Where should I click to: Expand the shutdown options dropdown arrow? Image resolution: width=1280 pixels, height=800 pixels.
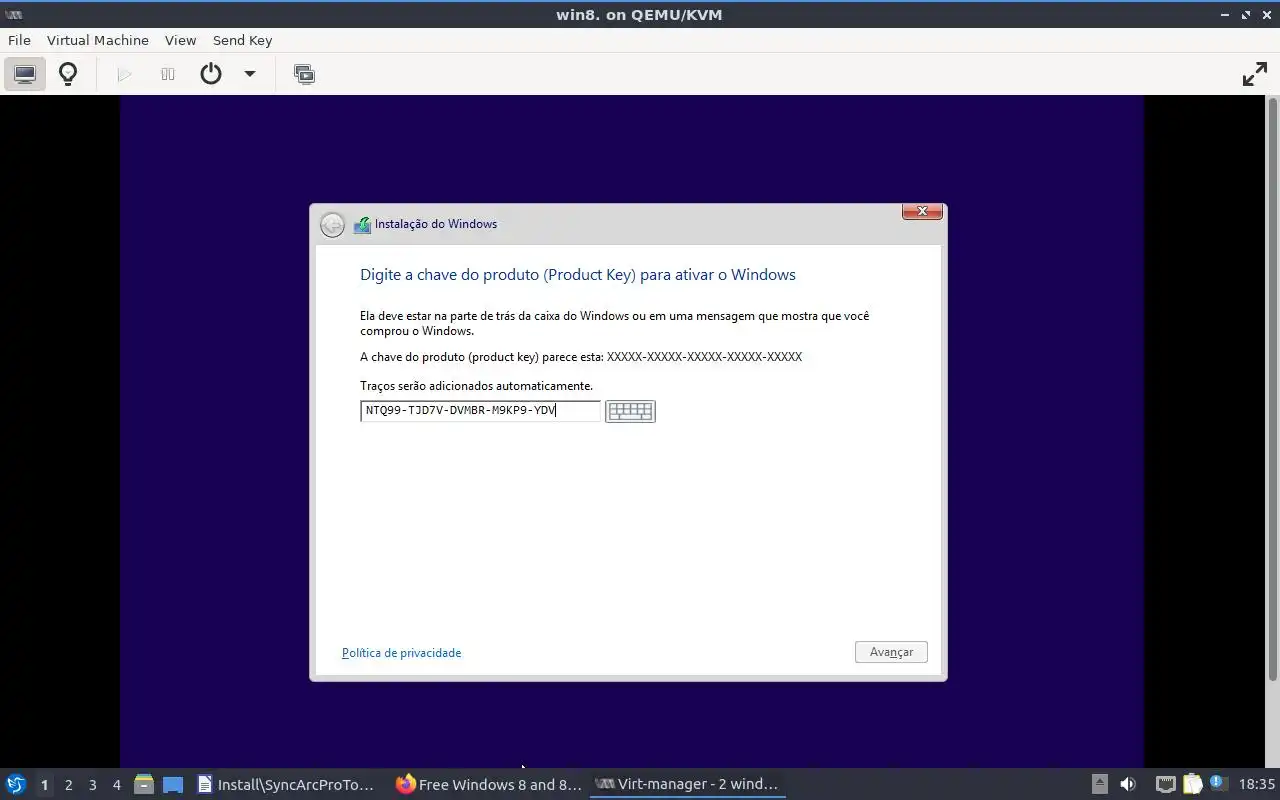[x=250, y=74]
